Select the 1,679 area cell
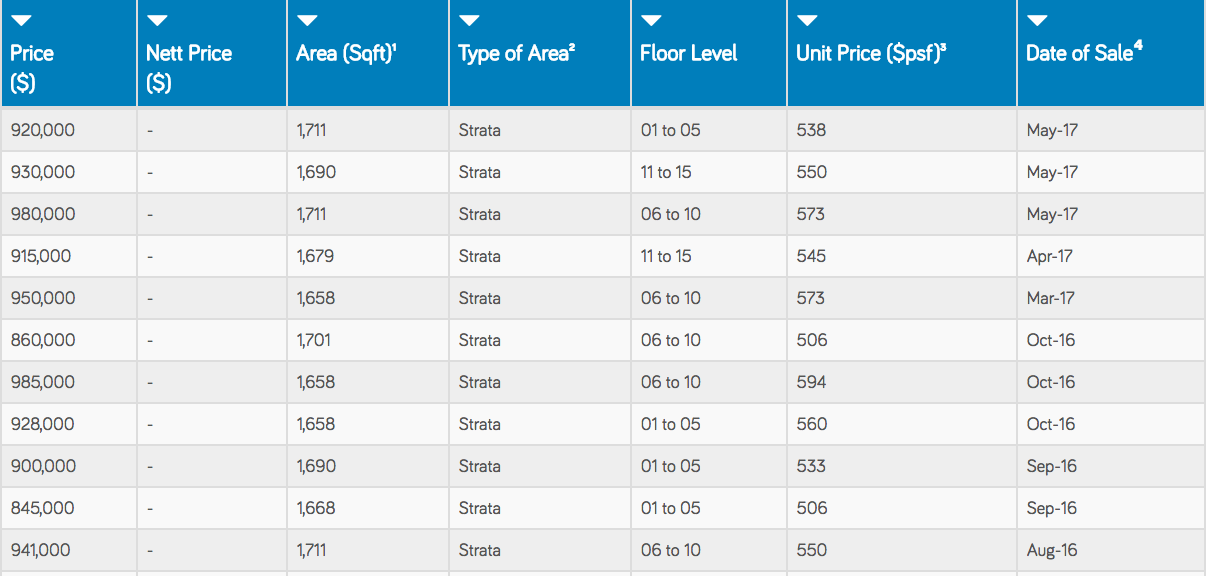The width and height of the screenshot is (1206, 576). (x=368, y=256)
